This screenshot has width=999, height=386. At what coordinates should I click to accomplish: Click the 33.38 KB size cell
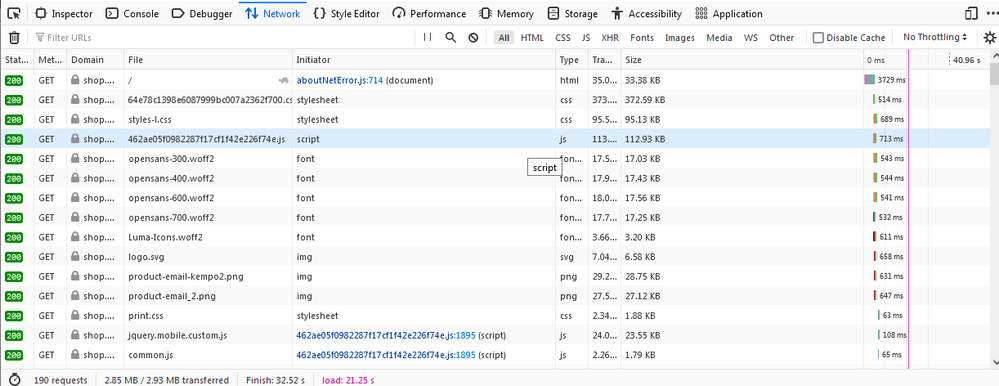[x=643, y=80]
